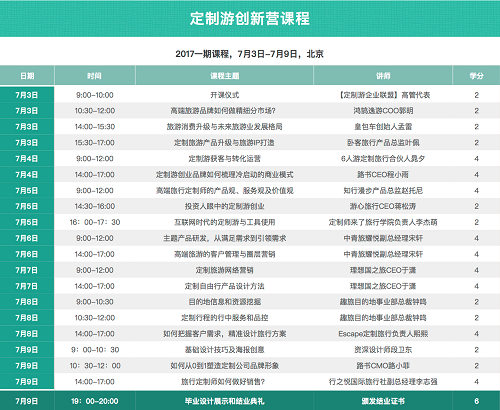The image size is (500, 410).
Task: Select the 定制旅游网络营销 topic cell
Action: pyautogui.click(x=224, y=270)
